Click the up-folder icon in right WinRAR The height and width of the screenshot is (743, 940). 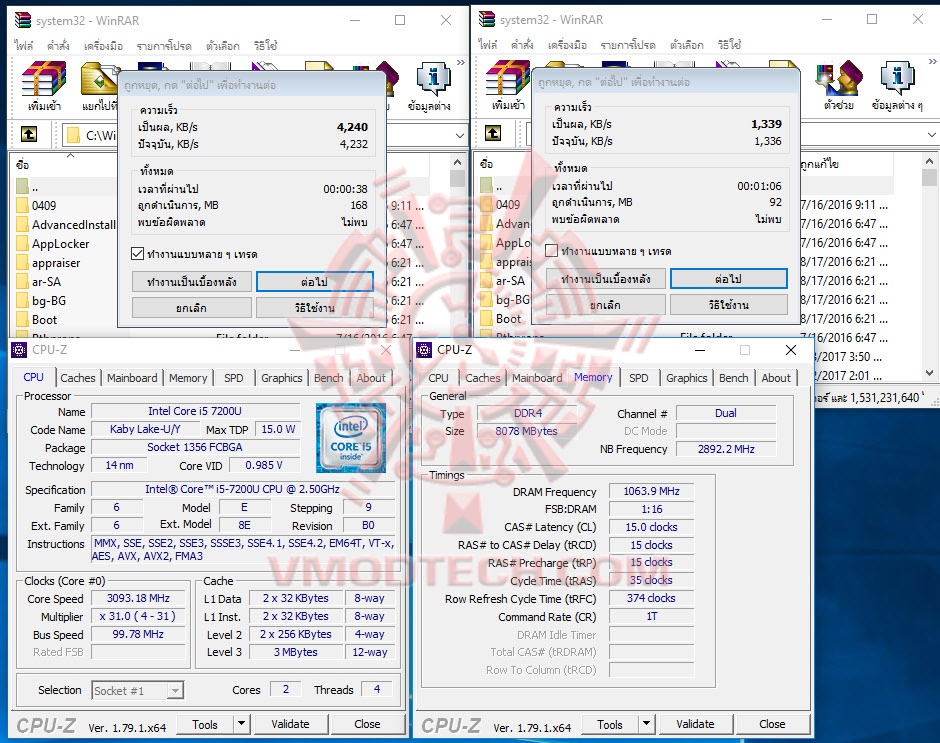point(493,133)
